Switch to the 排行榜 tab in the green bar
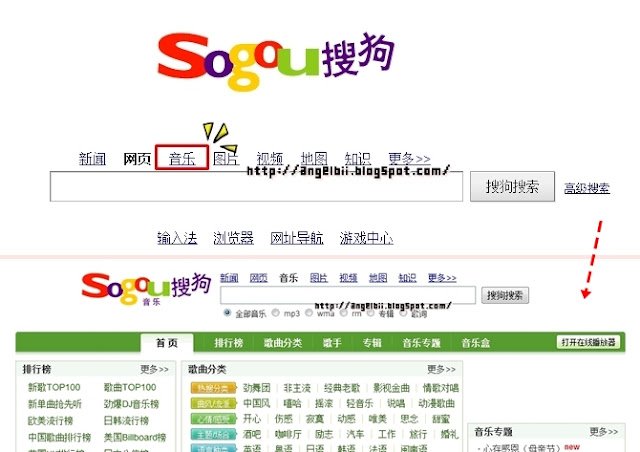The height and width of the screenshot is (452, 640). [229, 343]
